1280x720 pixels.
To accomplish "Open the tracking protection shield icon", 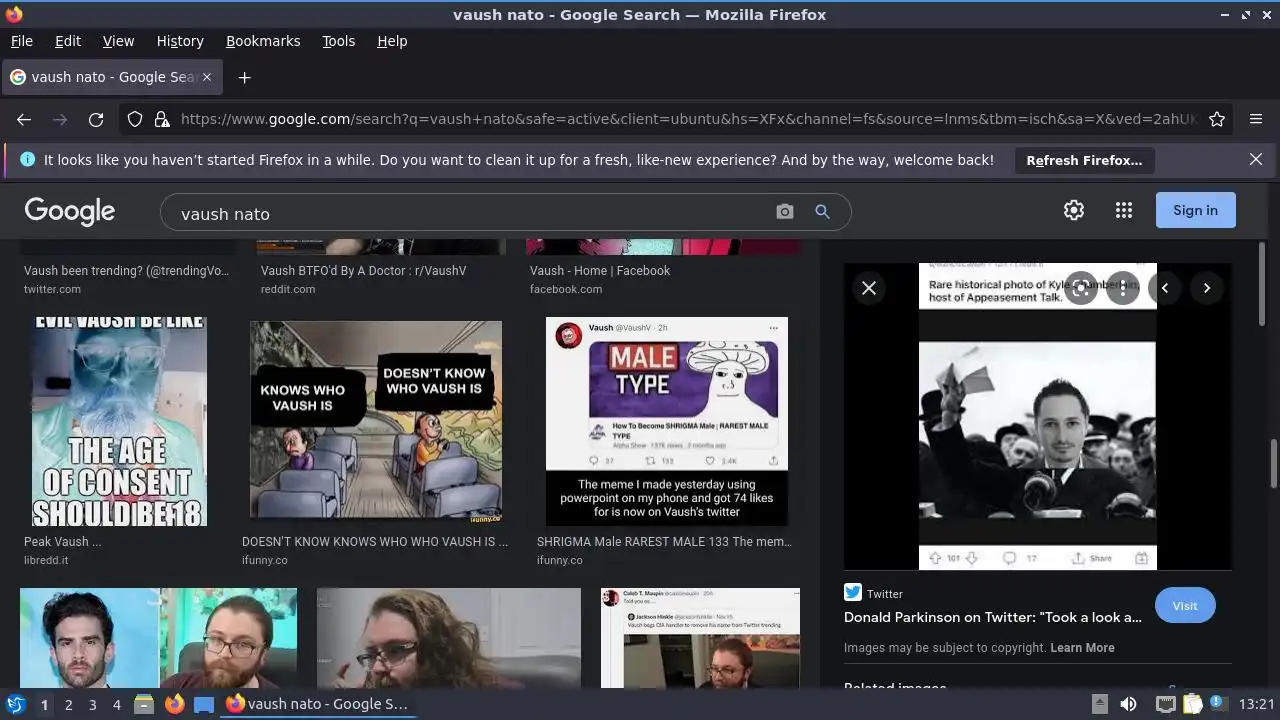I will click(x=135, y=119).
